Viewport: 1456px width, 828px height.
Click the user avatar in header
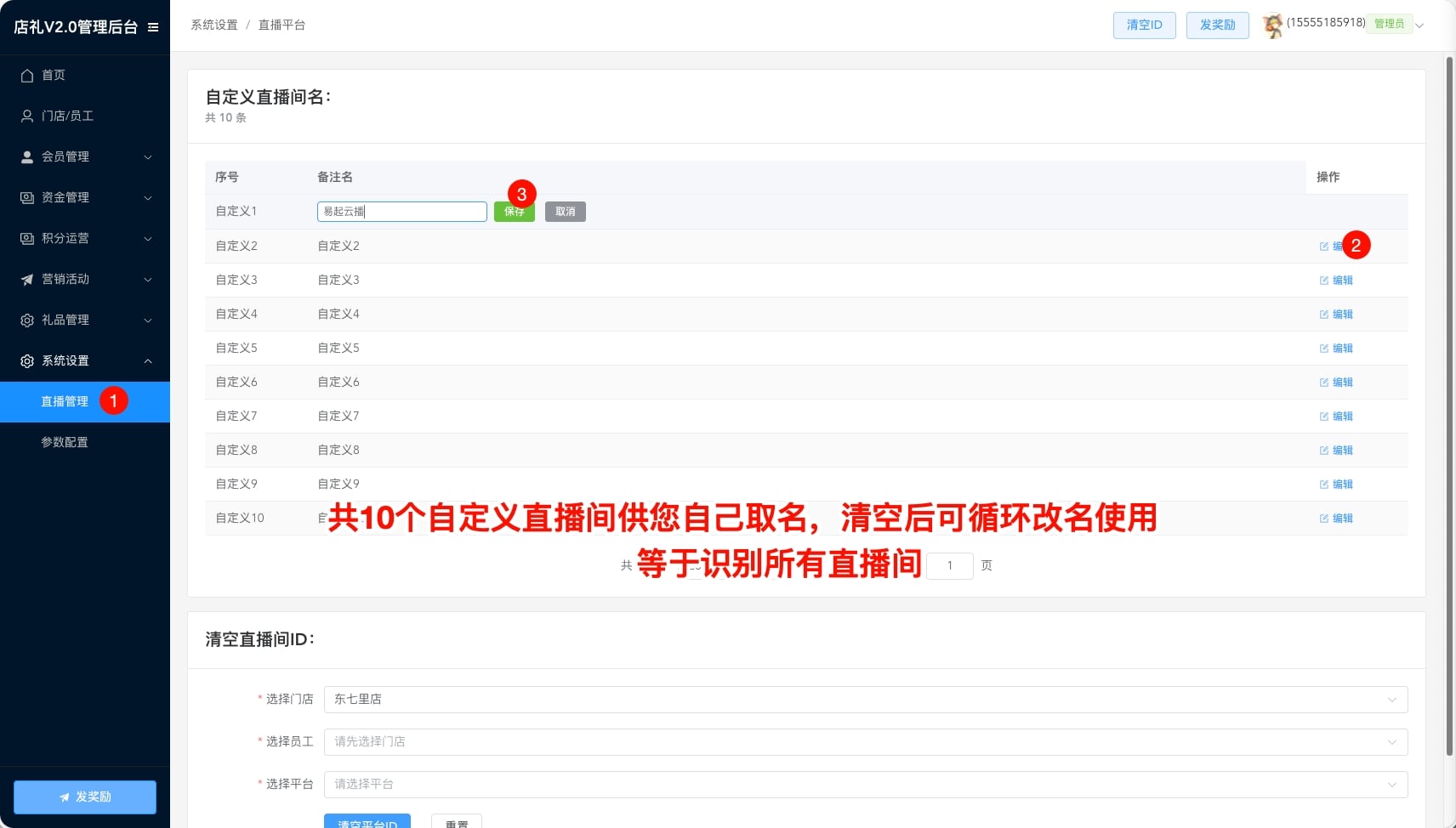tap(1272, 26)
